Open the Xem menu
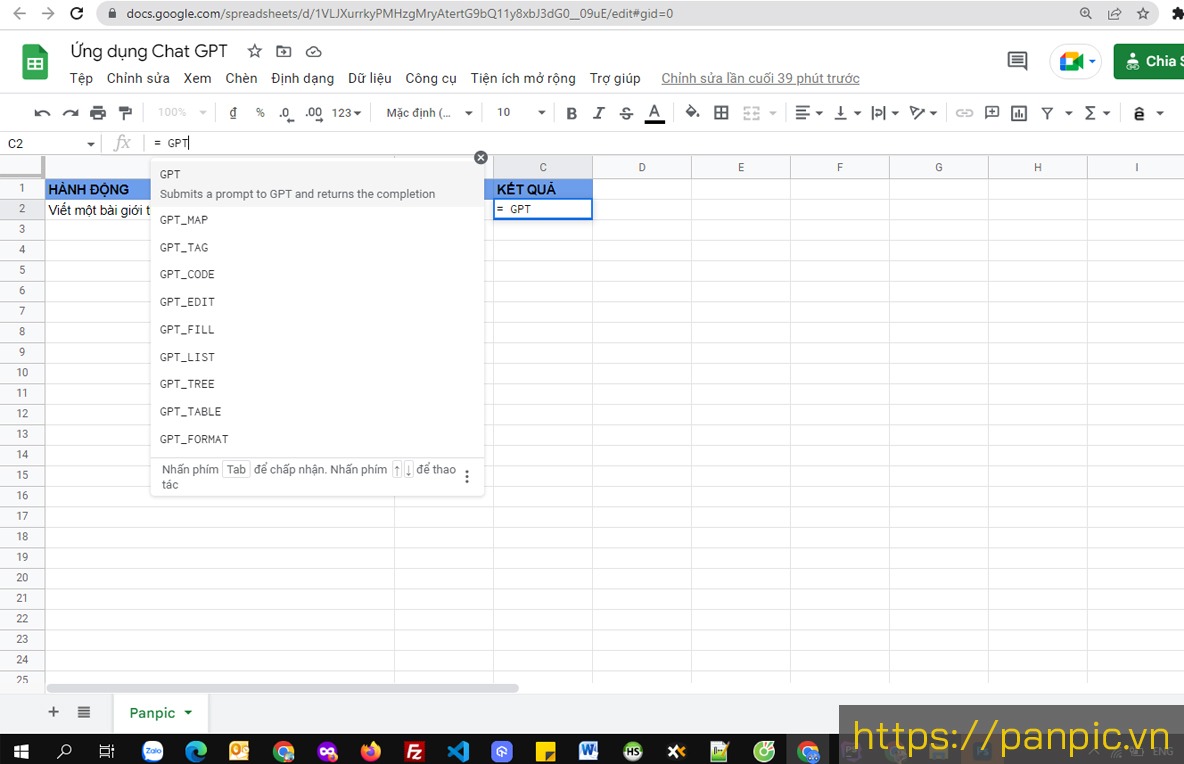 [197, 79]
